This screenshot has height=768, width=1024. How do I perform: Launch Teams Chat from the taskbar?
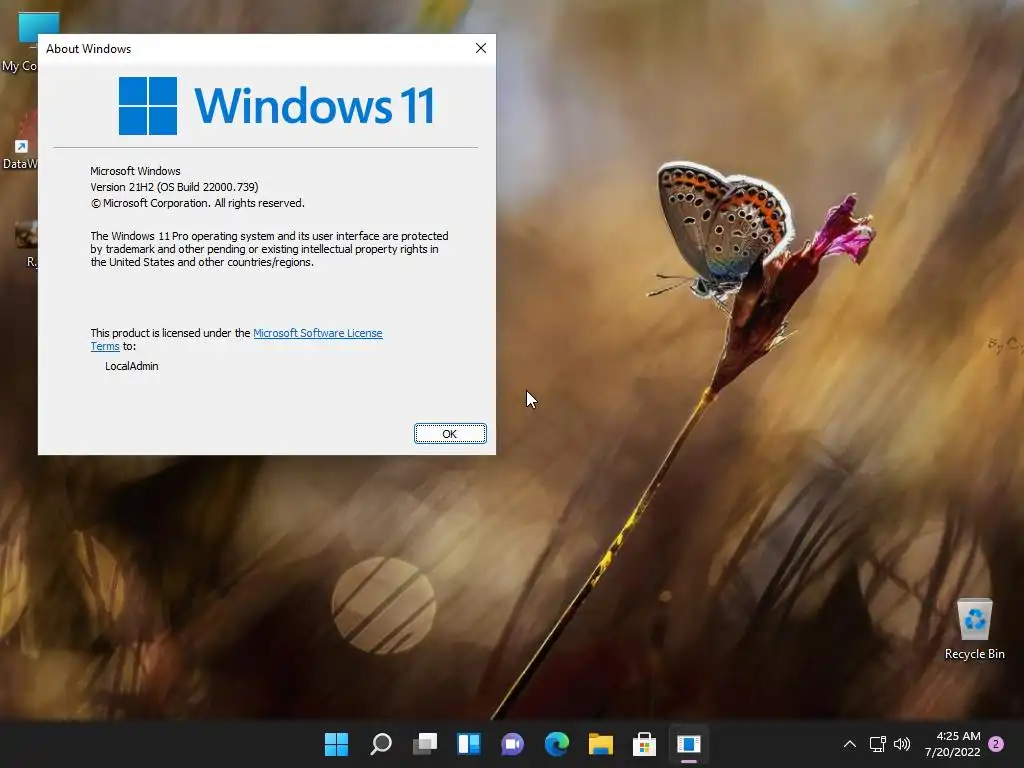click(513, 744)
